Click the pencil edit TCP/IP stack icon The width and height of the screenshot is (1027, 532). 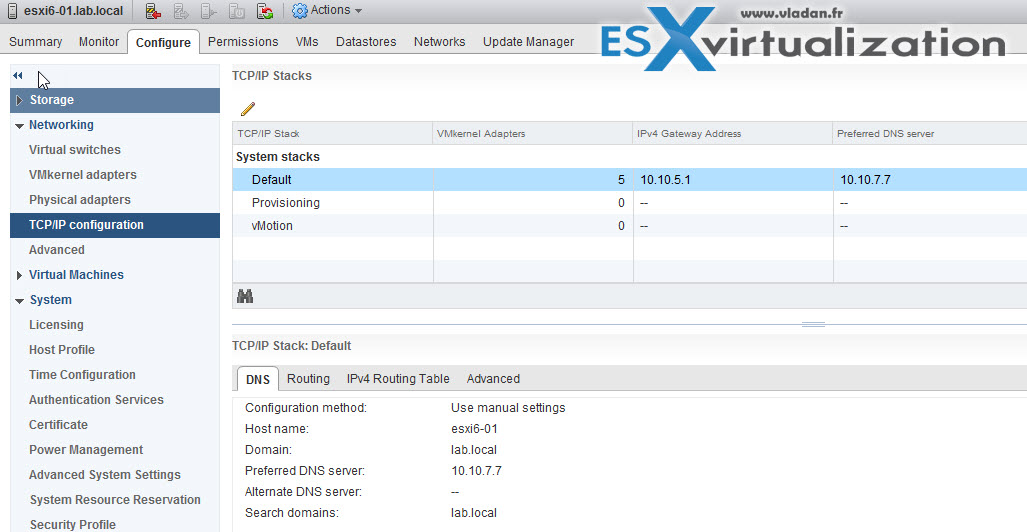248,109
